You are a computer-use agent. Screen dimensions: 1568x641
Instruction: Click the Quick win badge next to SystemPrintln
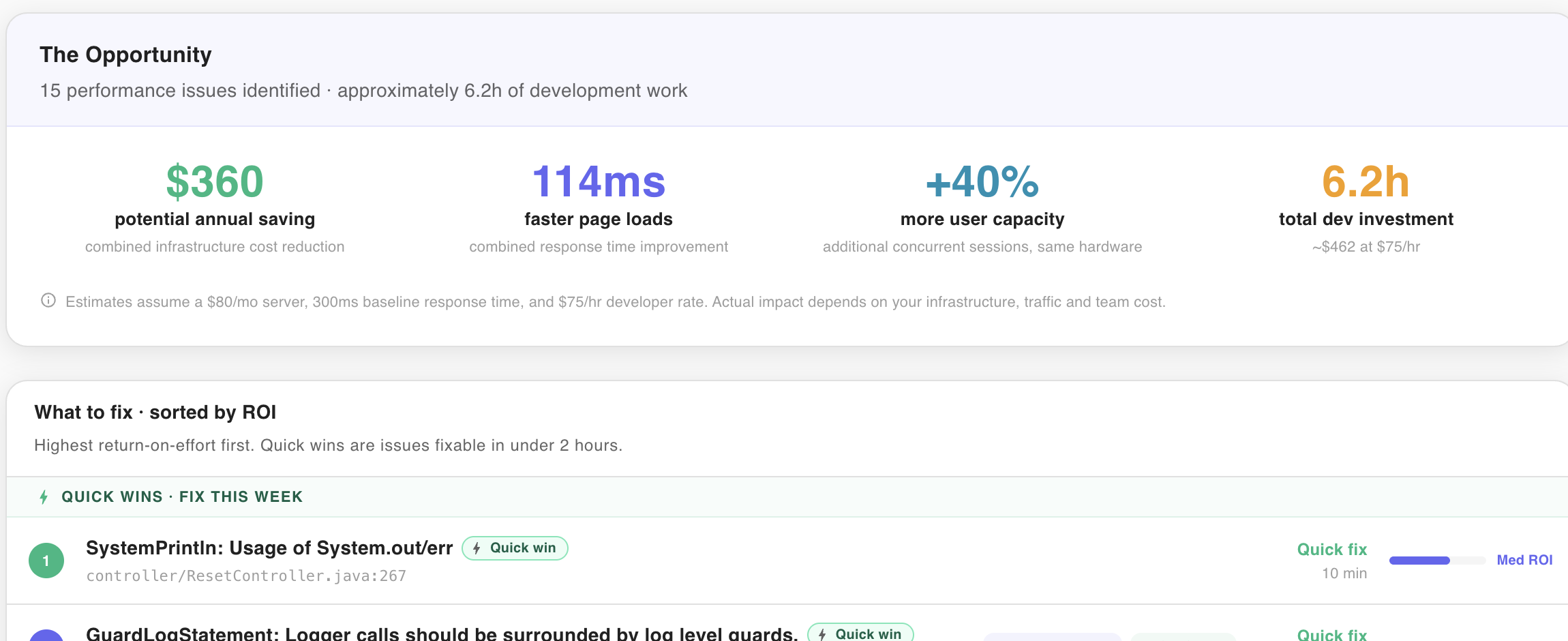point(515,548)
